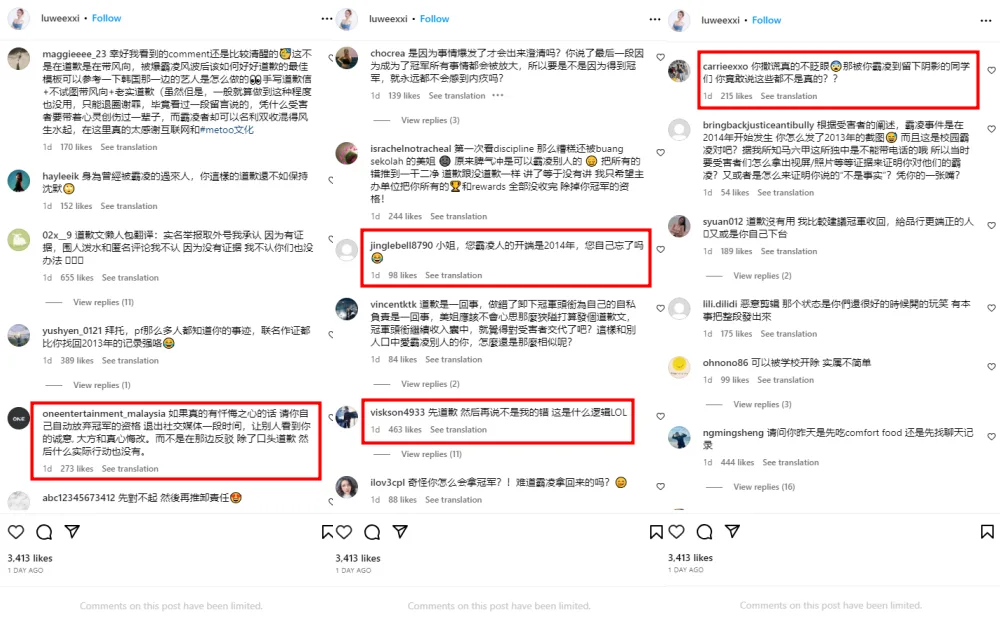Open more options on chocrea's comment
Screen dimensions: 1000x623
pos(498,96)
